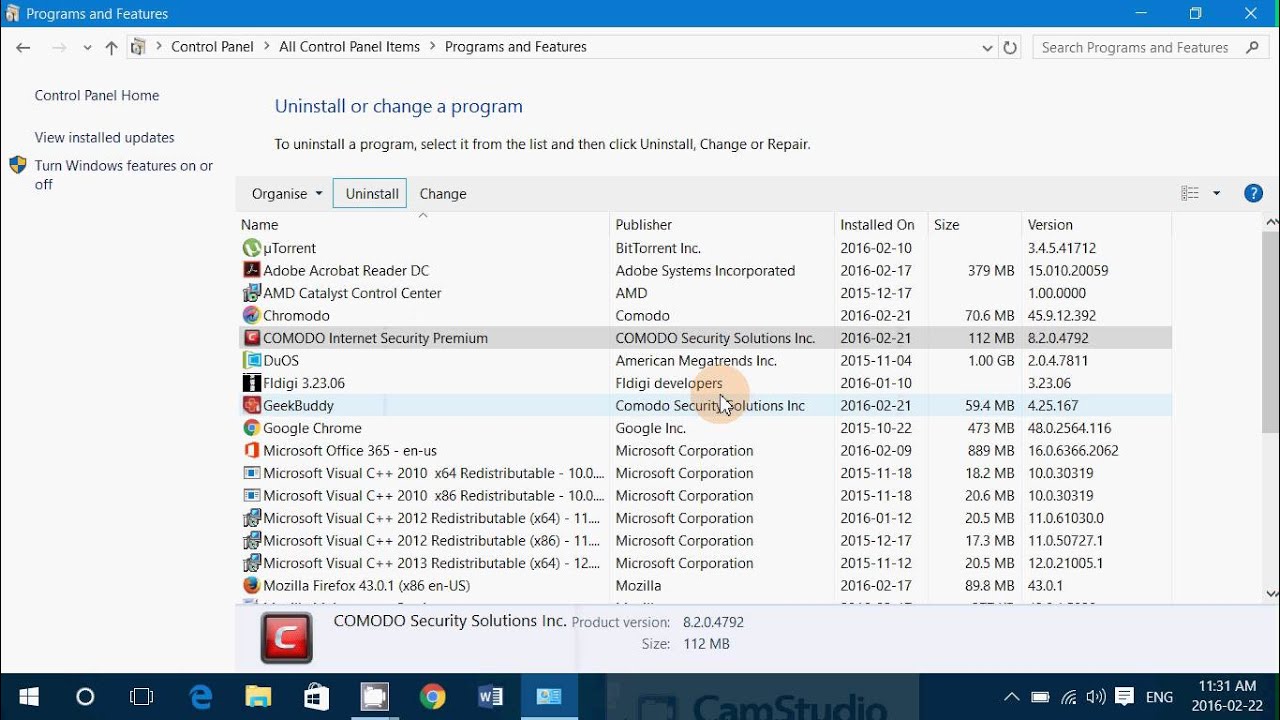Open the Organise dropdown menu
This screenshot has width=1280, height=720.
click(287, 194)
